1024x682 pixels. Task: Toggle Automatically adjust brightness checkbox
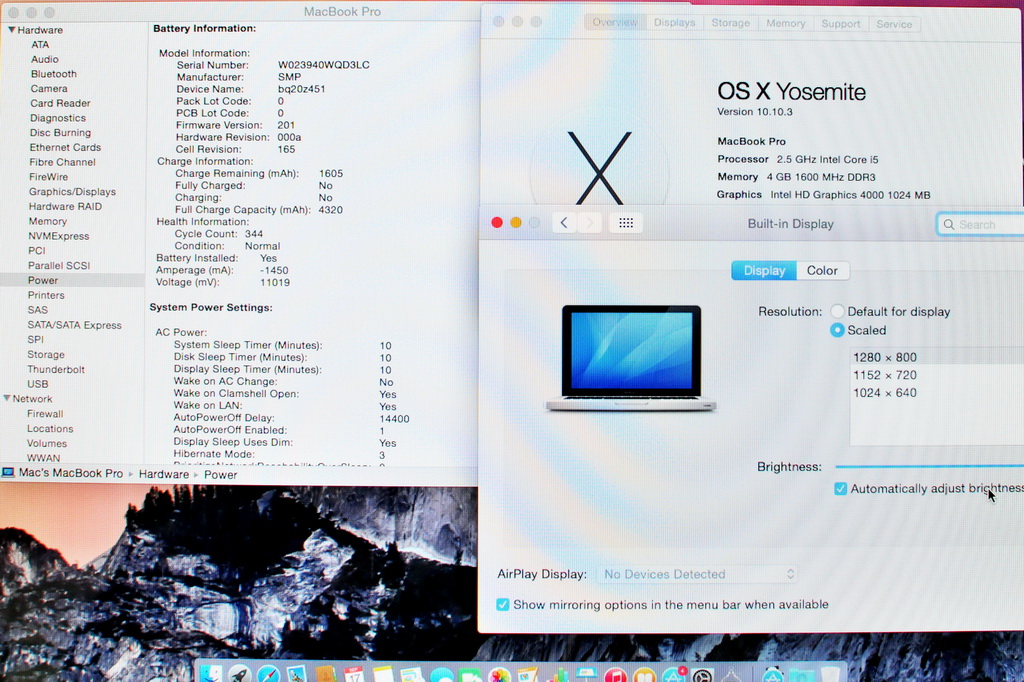(x=840, y=489)
